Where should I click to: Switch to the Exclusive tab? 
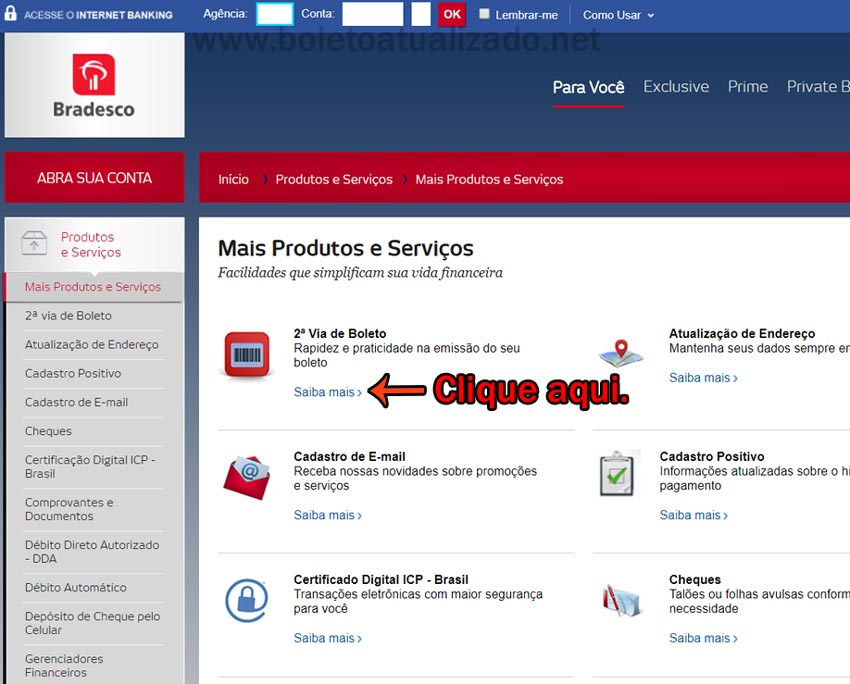[676, 87]
